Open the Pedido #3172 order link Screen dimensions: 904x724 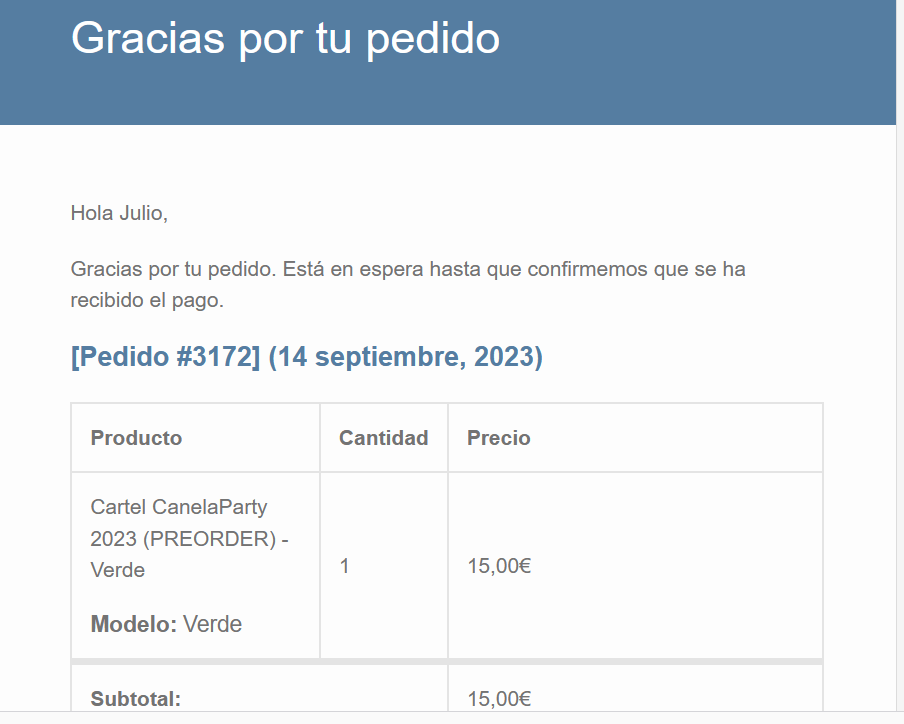[x=165, y=357]
